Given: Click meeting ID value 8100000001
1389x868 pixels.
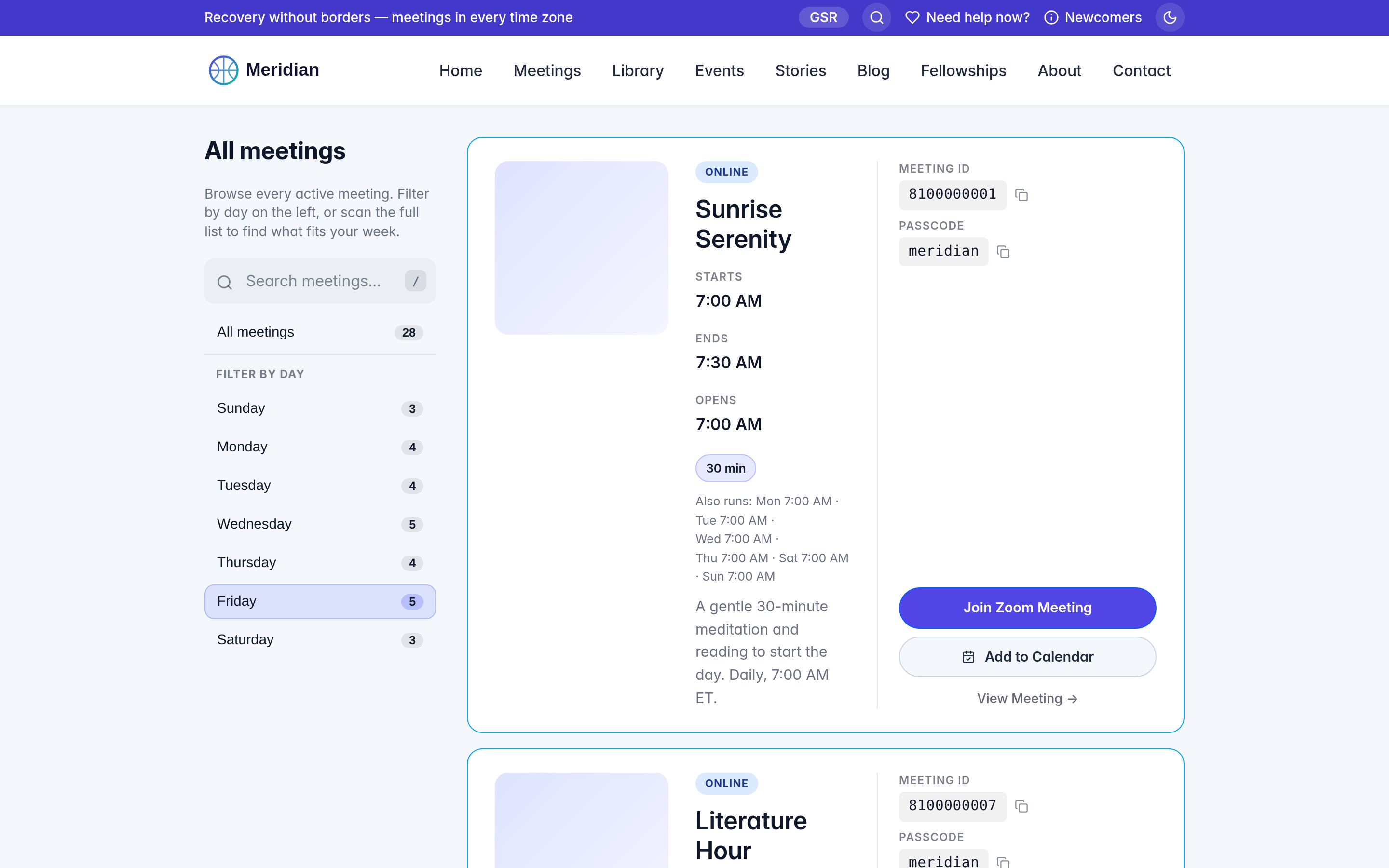Looking at the screenshot, I should (952, 195).
